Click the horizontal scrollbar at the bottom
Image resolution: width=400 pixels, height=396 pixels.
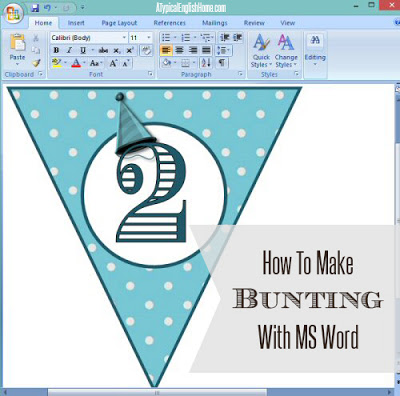(196, 392)
